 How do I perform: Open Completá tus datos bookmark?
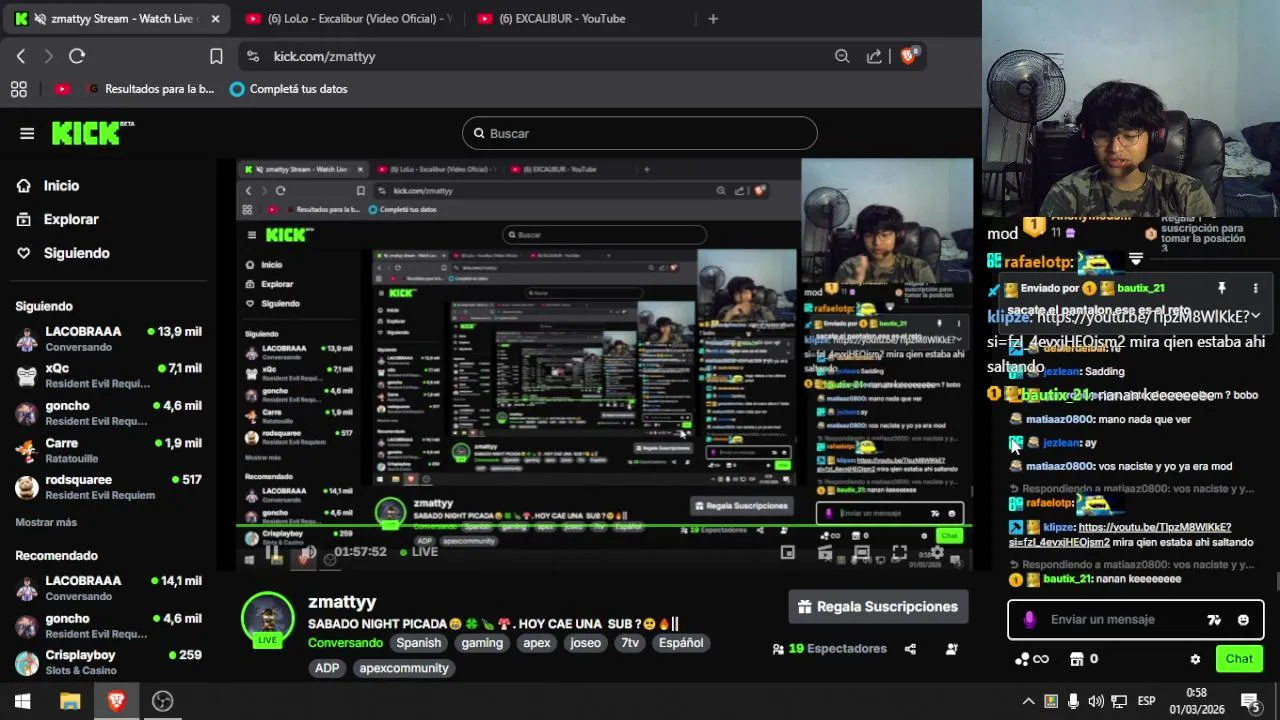coord(288,89)
